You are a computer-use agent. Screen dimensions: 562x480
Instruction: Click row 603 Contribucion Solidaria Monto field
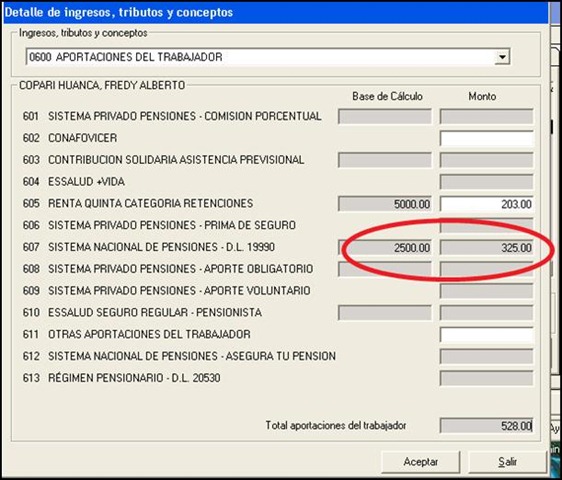(486, 160)
